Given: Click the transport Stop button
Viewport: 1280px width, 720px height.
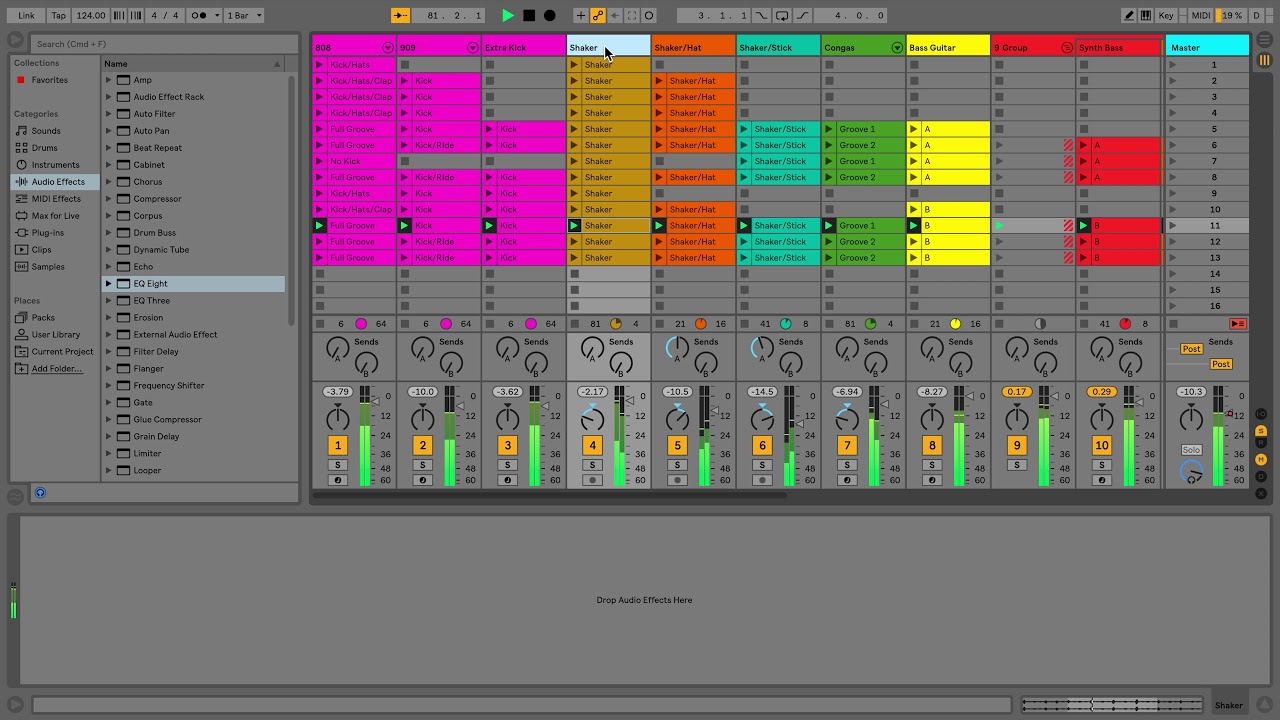Looking at the screenshot, I should (529, 15).
